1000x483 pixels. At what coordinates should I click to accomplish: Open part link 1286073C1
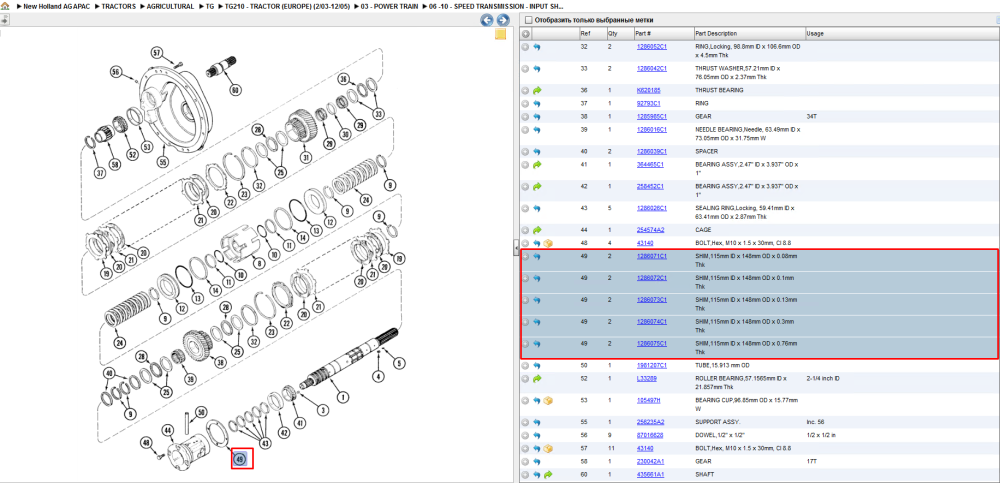651,300
